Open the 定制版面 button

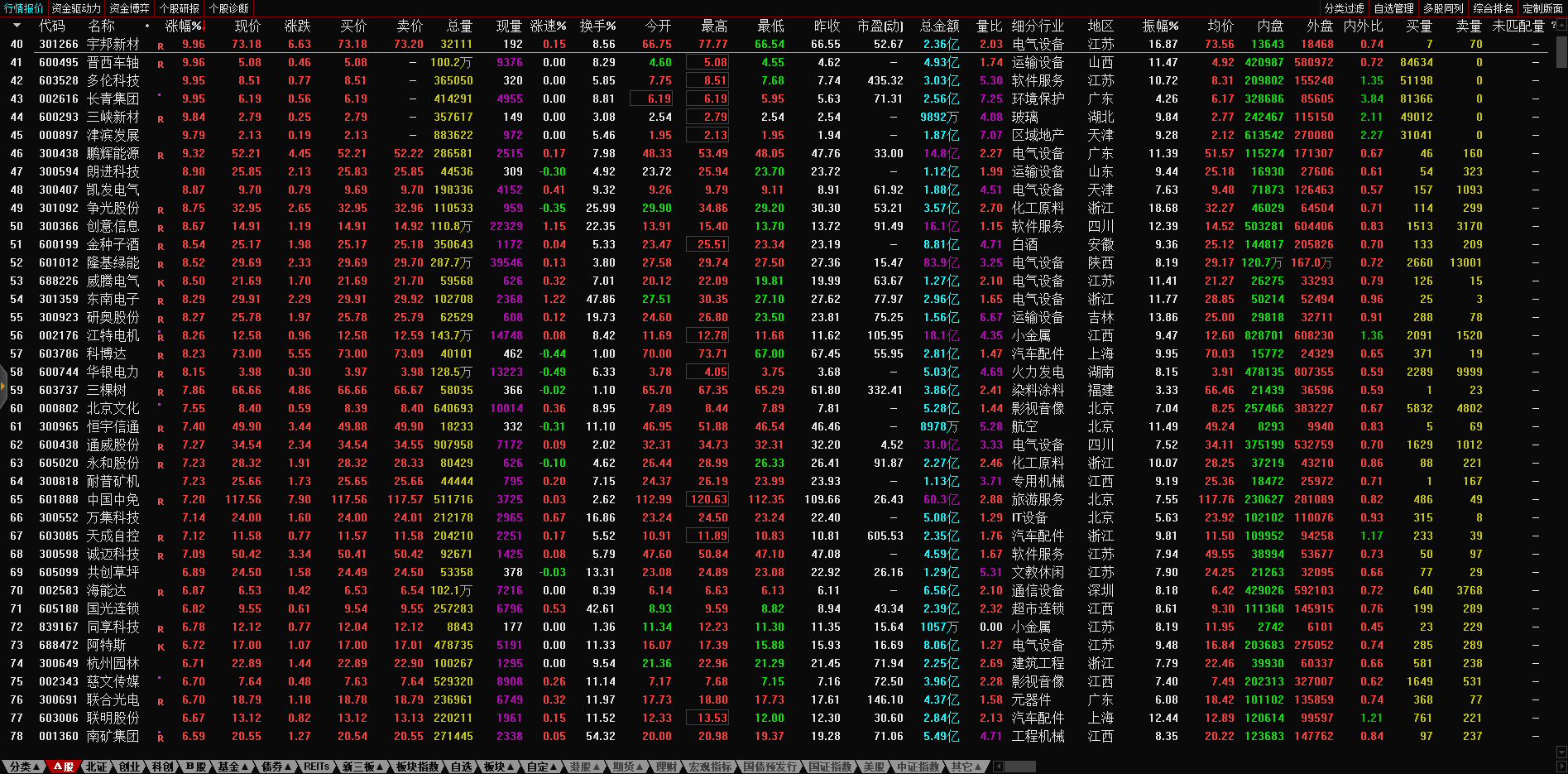click(x=1542, y=8)
